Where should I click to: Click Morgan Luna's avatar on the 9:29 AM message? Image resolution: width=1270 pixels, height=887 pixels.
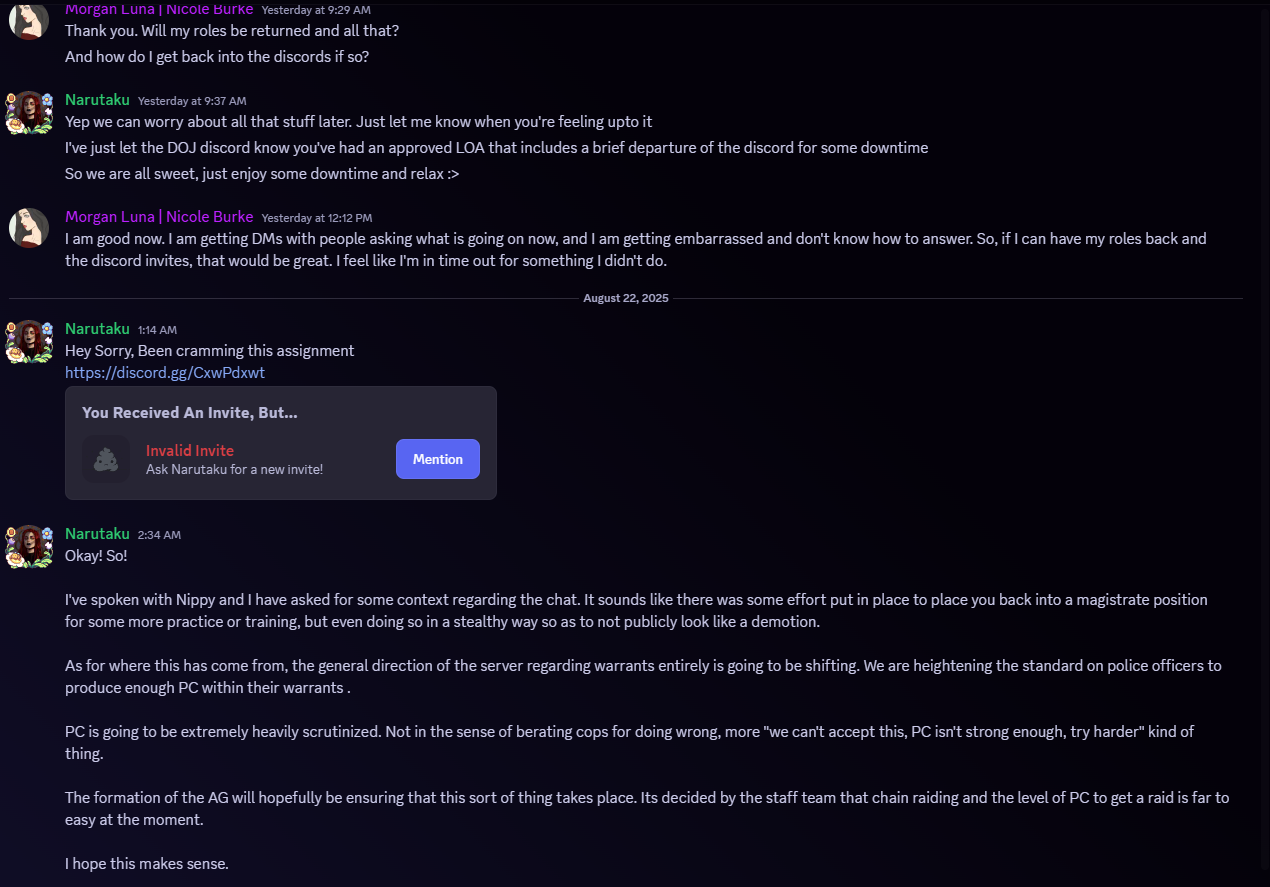pos(29,20)
